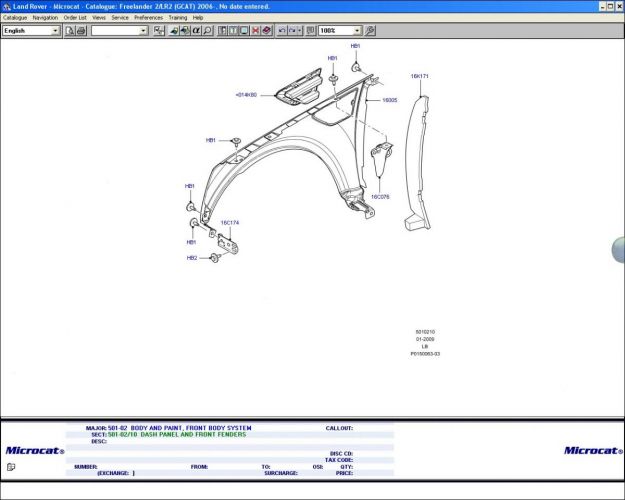625x500 pixels.
Task: Open the Views menu
Action: 99,18
